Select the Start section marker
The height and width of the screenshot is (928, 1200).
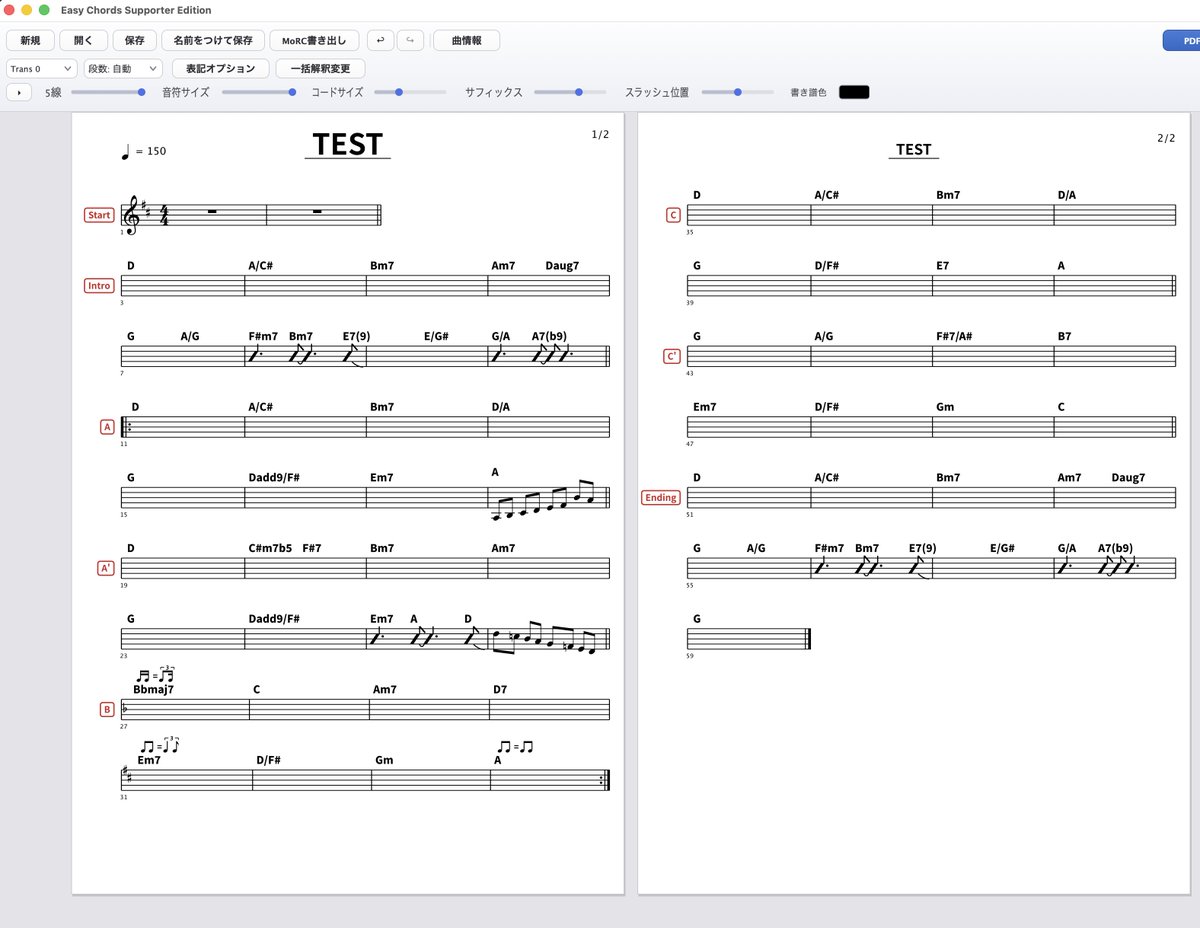click(99, 215)
